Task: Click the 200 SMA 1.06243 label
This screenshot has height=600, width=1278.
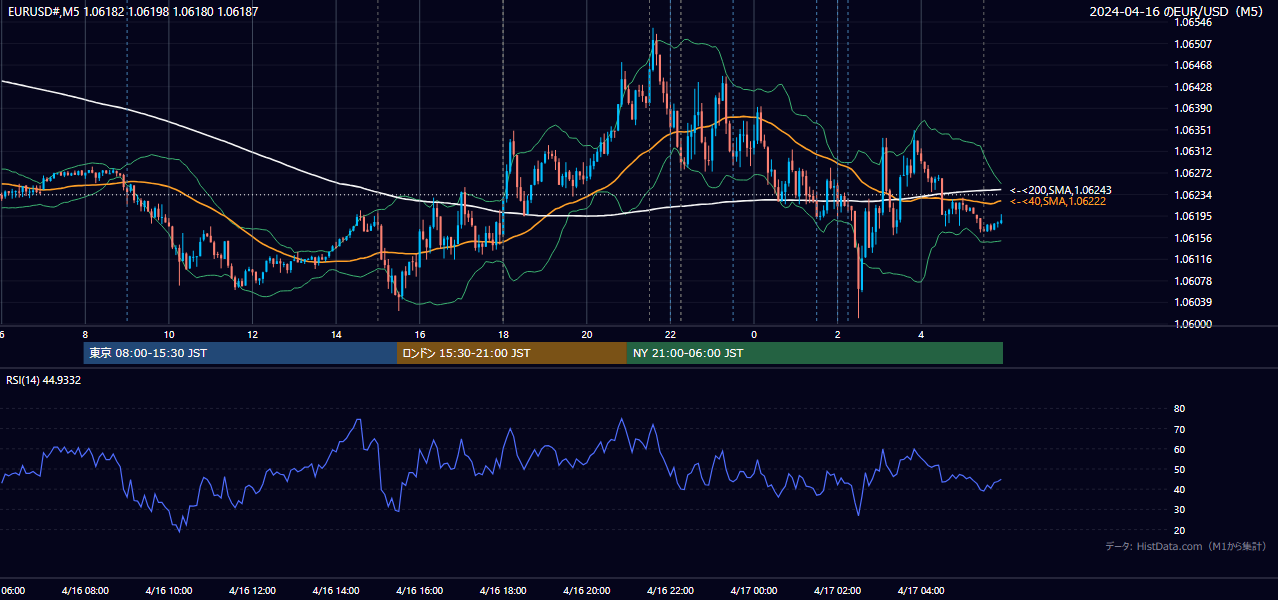Action: pyautogui.click(x=1060, y=190)
